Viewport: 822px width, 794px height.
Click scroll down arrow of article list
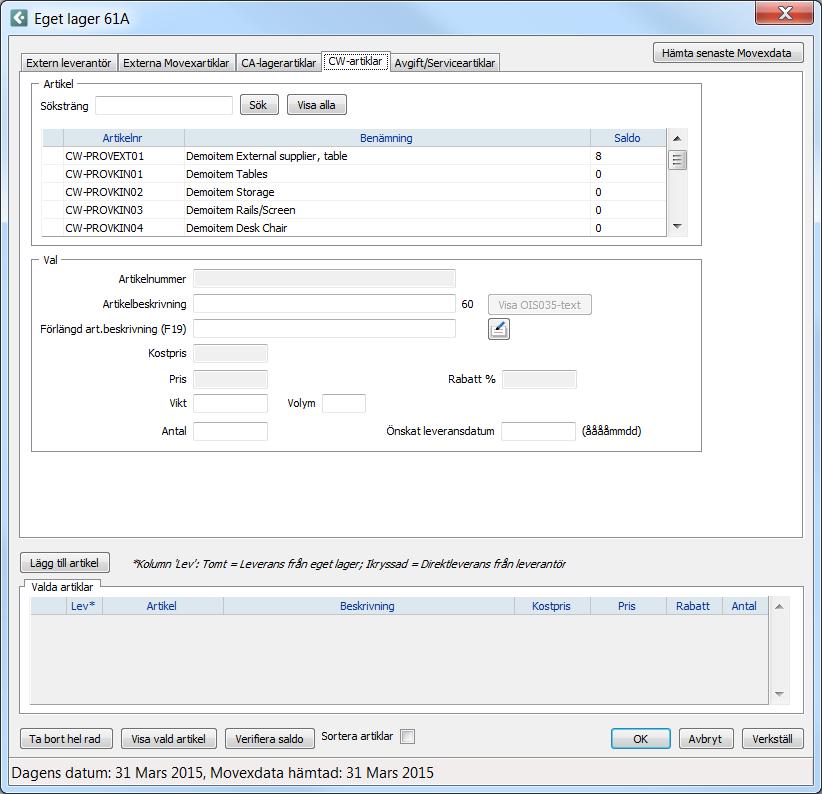677,227
